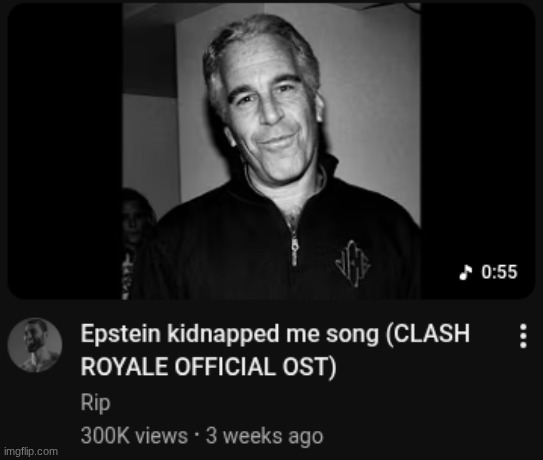This screenshot has width=543, height=460.
Task: Click the '300K views' text
Action: (x=134, y=436)
